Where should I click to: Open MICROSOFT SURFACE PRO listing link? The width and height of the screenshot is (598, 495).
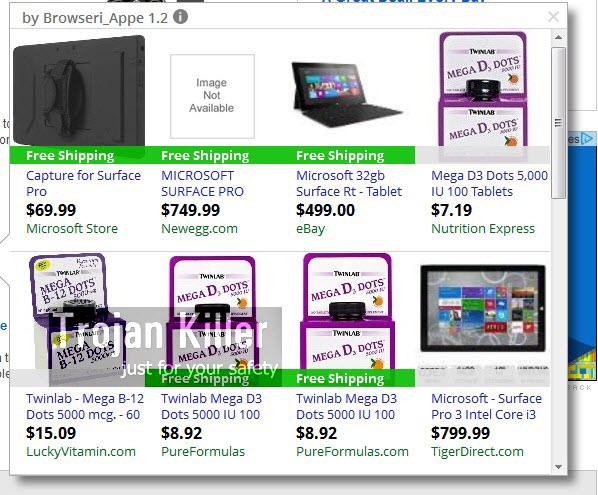[202, 183]
